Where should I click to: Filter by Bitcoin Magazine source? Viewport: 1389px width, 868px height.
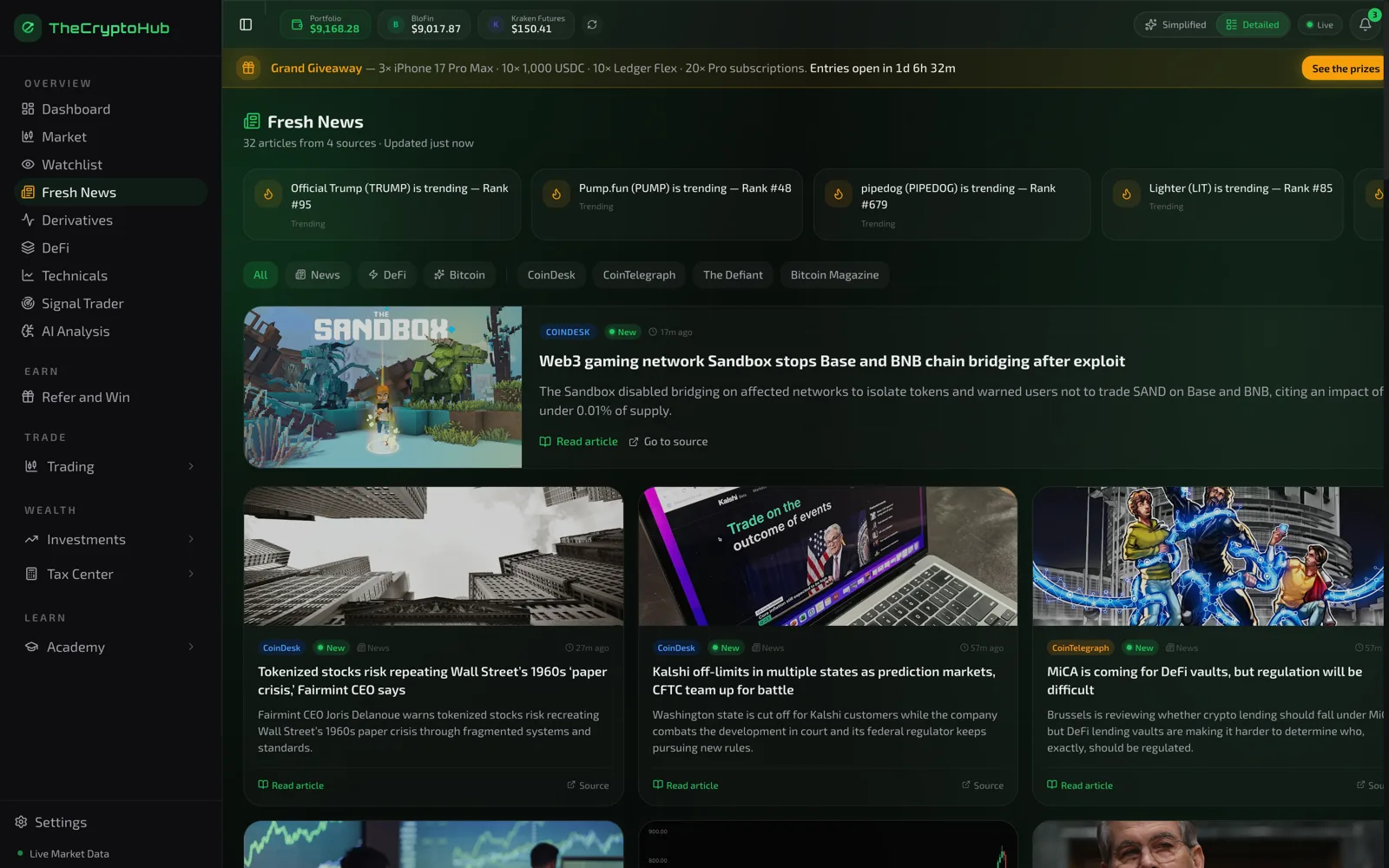[834, 274]
